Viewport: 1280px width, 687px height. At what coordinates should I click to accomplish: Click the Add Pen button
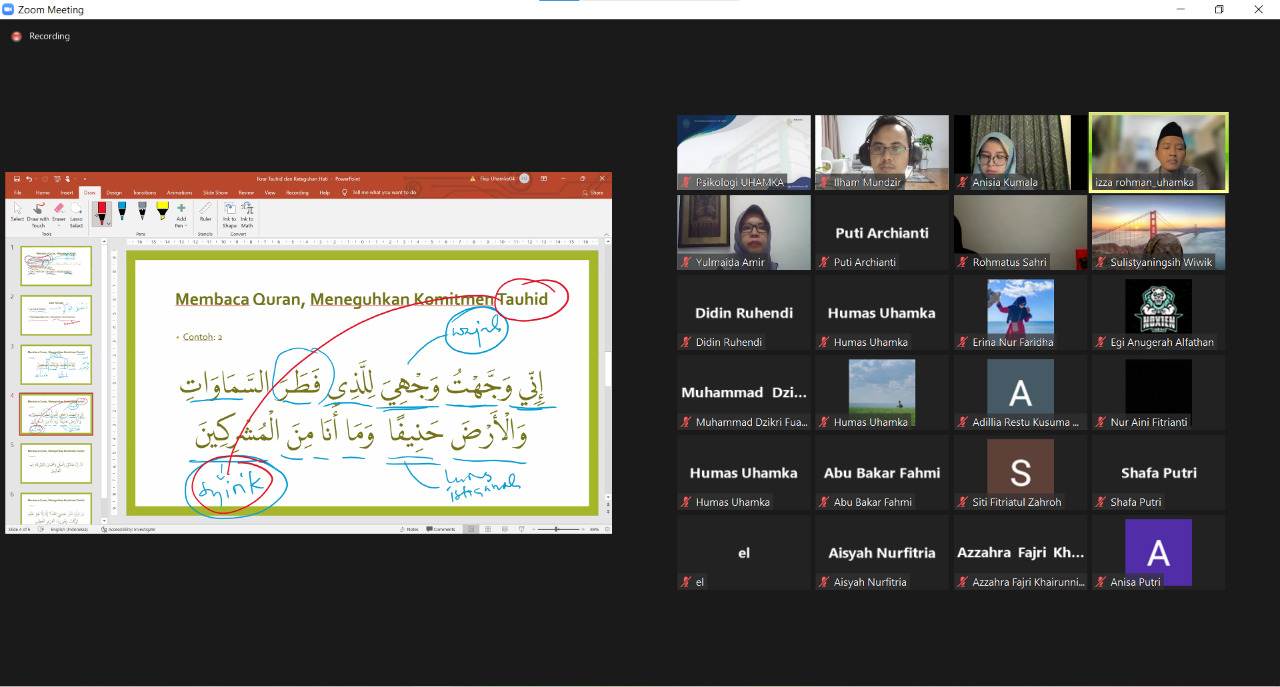click(181, 213)
